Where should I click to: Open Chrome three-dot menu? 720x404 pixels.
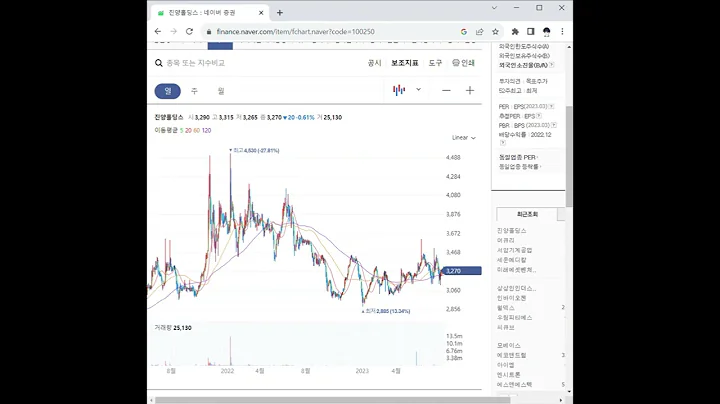562,32
